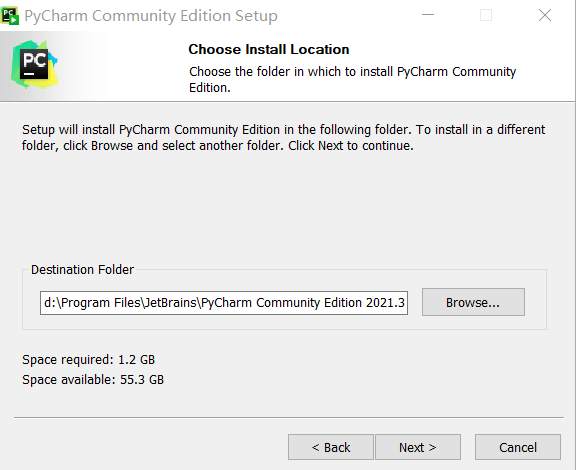Open the Browse... folder chooser
Image resolution: width=576 pixels, height=470 pixels.
point(473,302)
